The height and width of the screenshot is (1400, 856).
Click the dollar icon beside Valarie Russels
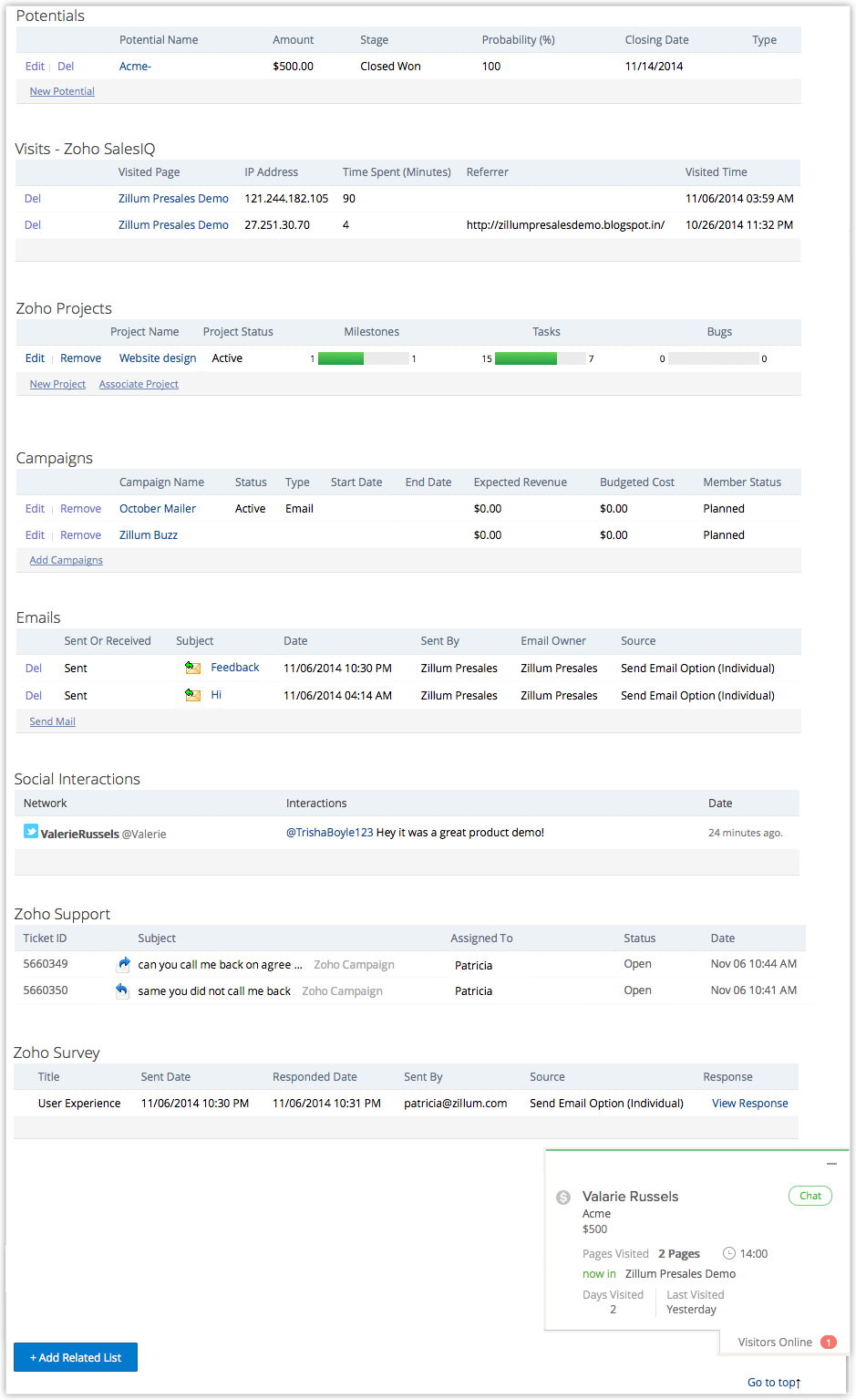(x=563, y=1198)
